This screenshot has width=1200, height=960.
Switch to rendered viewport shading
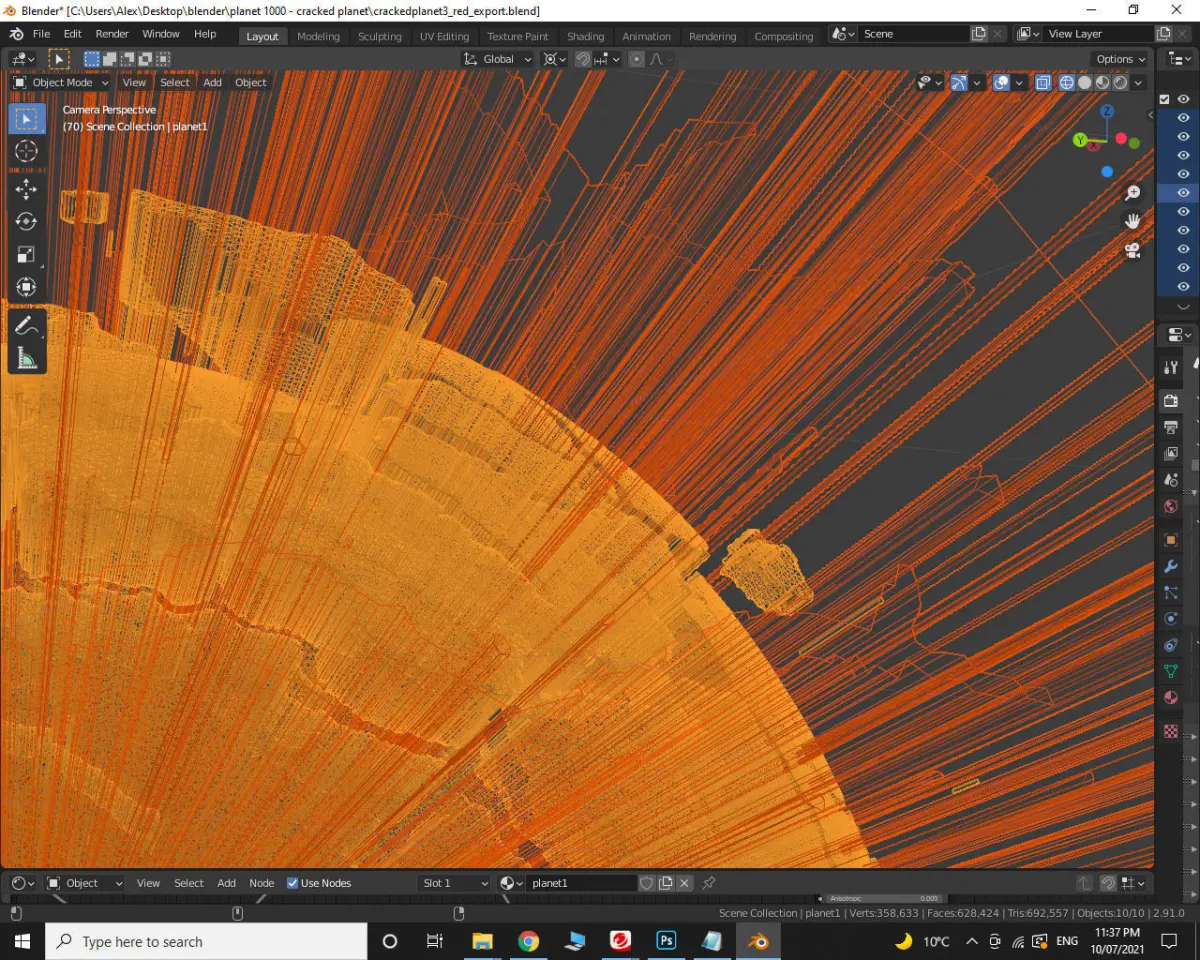tap(1121, 83)
